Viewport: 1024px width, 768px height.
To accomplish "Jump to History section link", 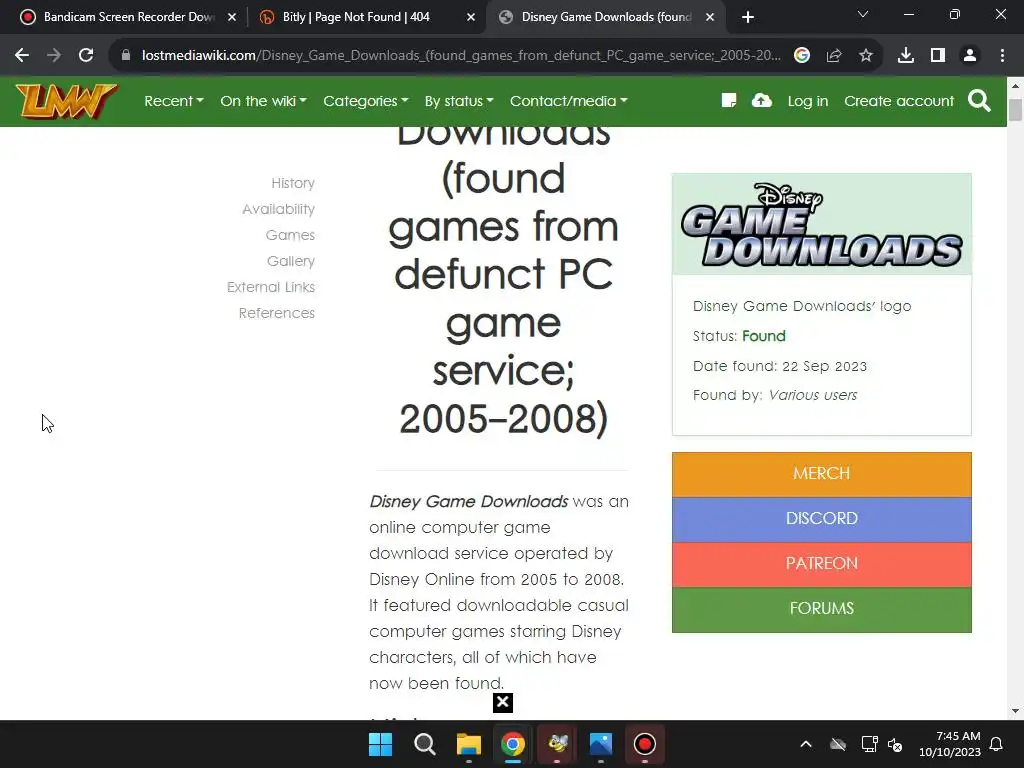I will [x=293, y=183].
